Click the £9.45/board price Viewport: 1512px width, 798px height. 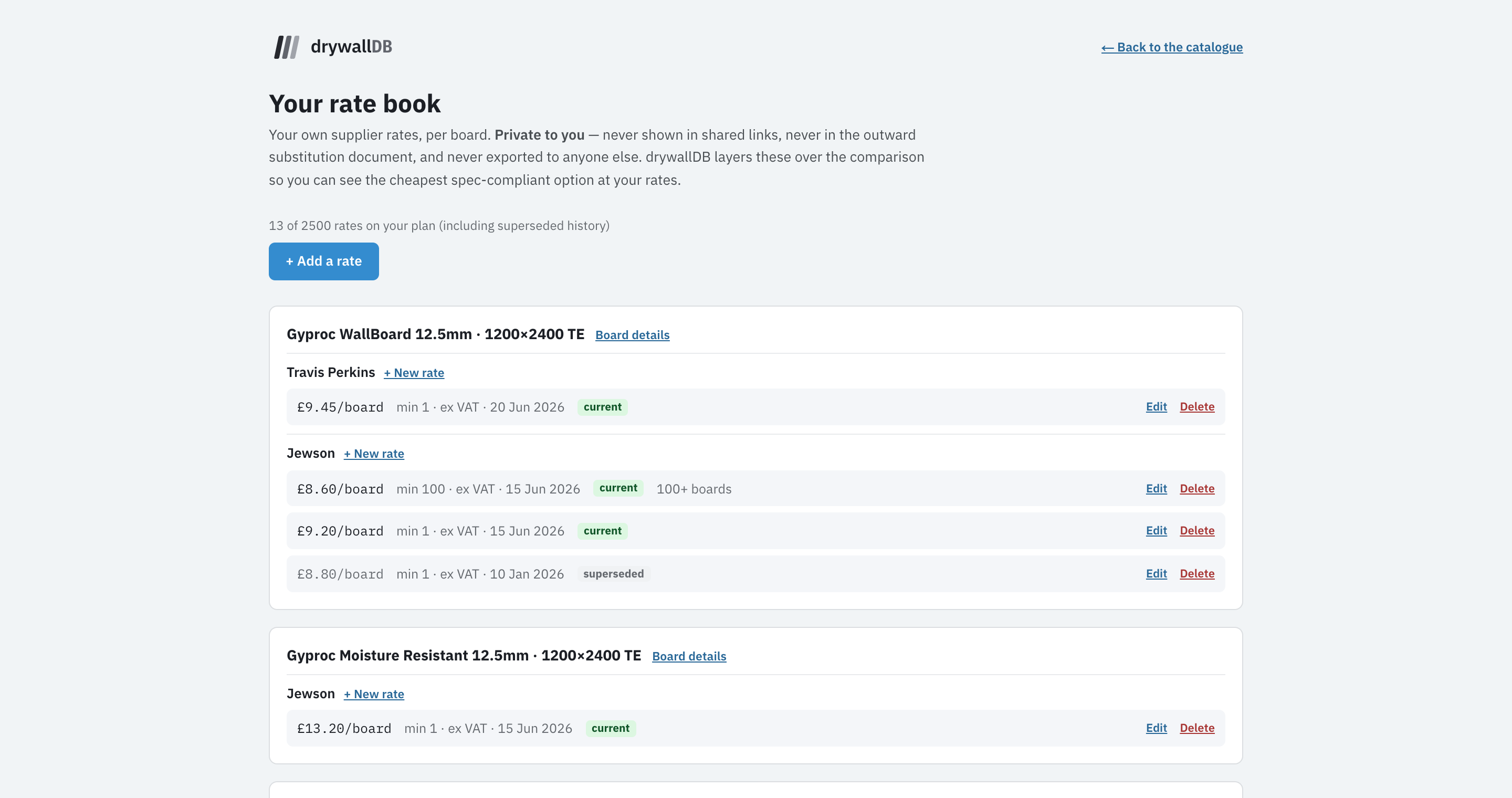click(340, 407)
